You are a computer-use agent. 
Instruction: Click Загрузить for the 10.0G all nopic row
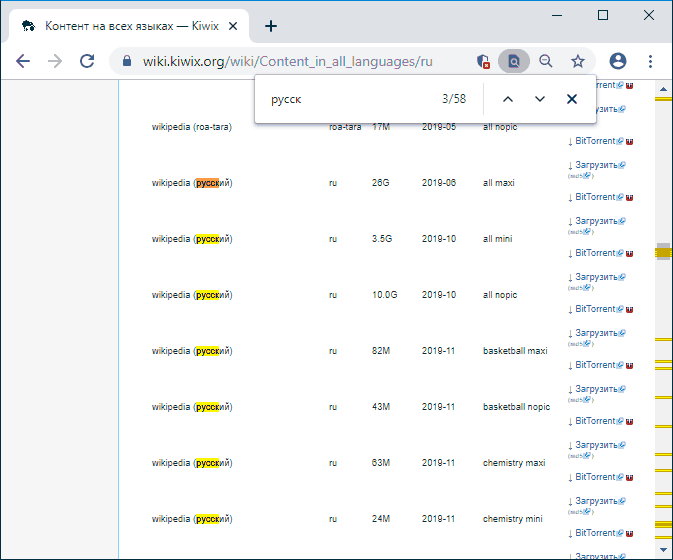[x=597, y=277]
